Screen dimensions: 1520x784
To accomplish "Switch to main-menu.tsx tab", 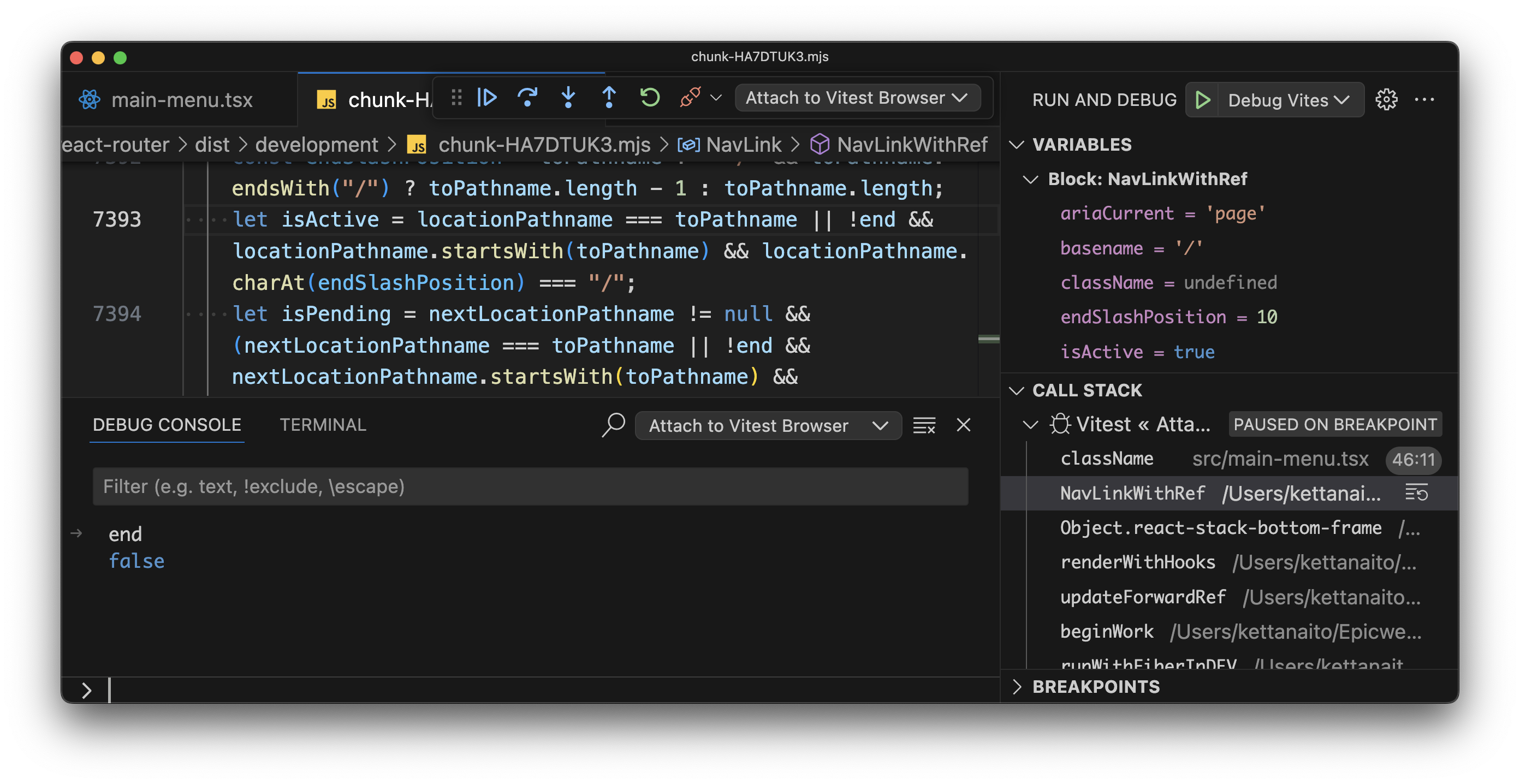I will 180,100.
